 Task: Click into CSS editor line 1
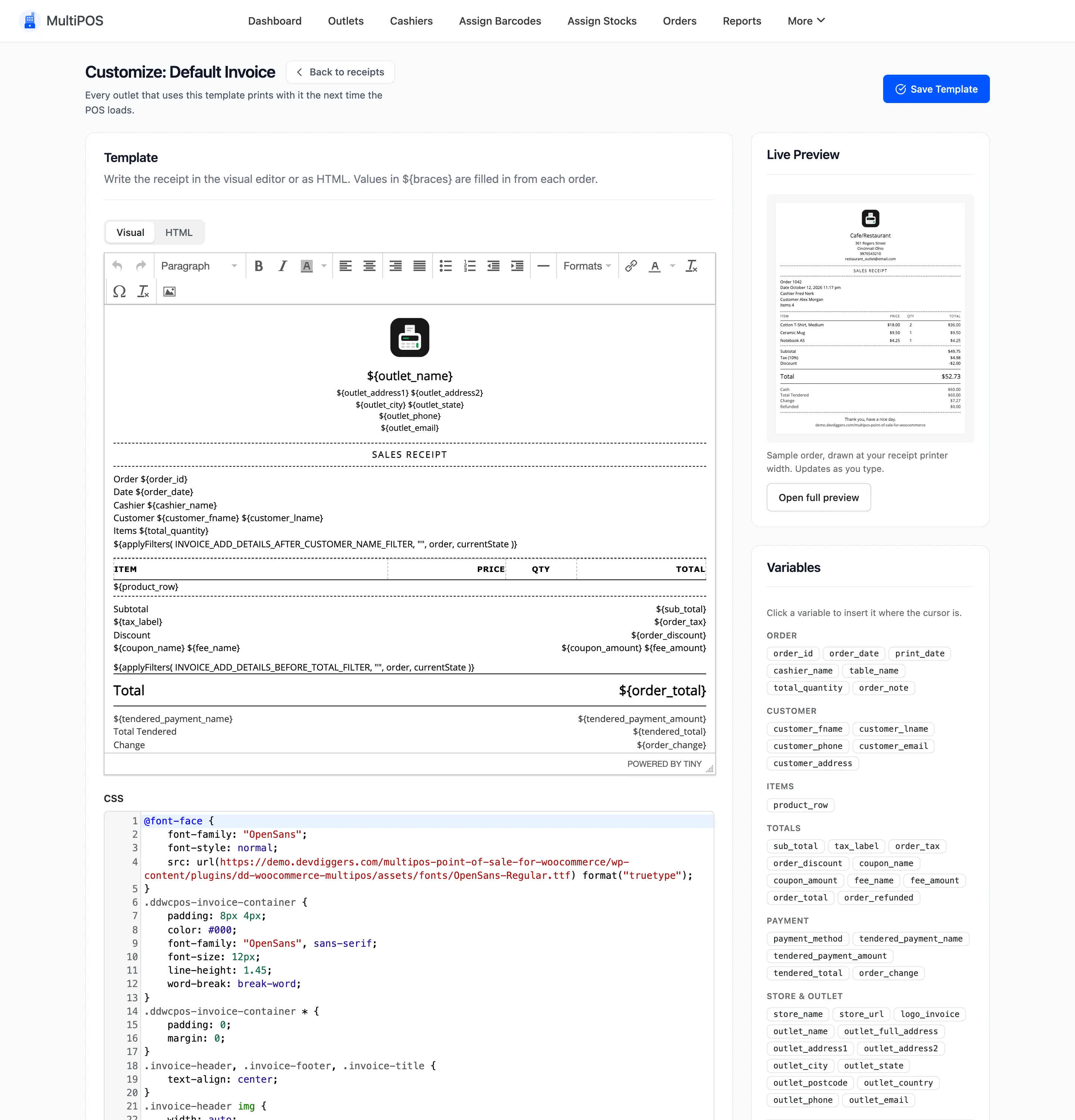point(428,821)
